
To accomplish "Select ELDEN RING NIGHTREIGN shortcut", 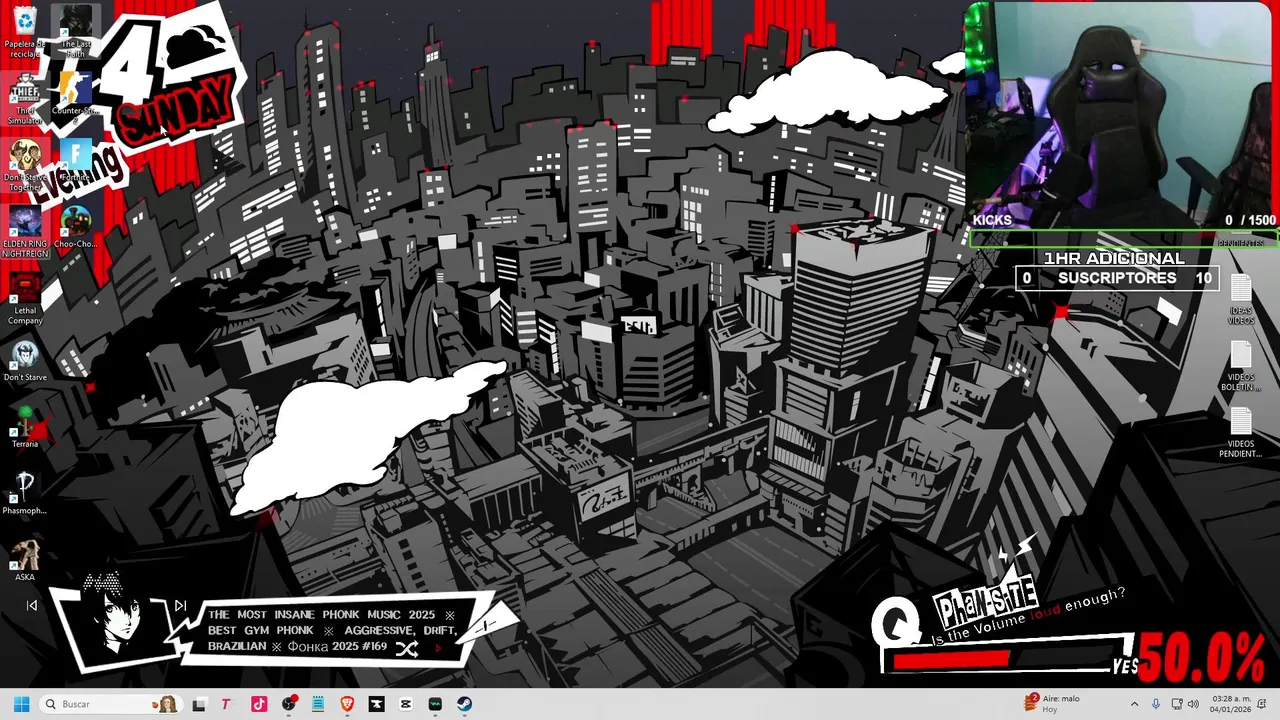I will coord(24,232).
